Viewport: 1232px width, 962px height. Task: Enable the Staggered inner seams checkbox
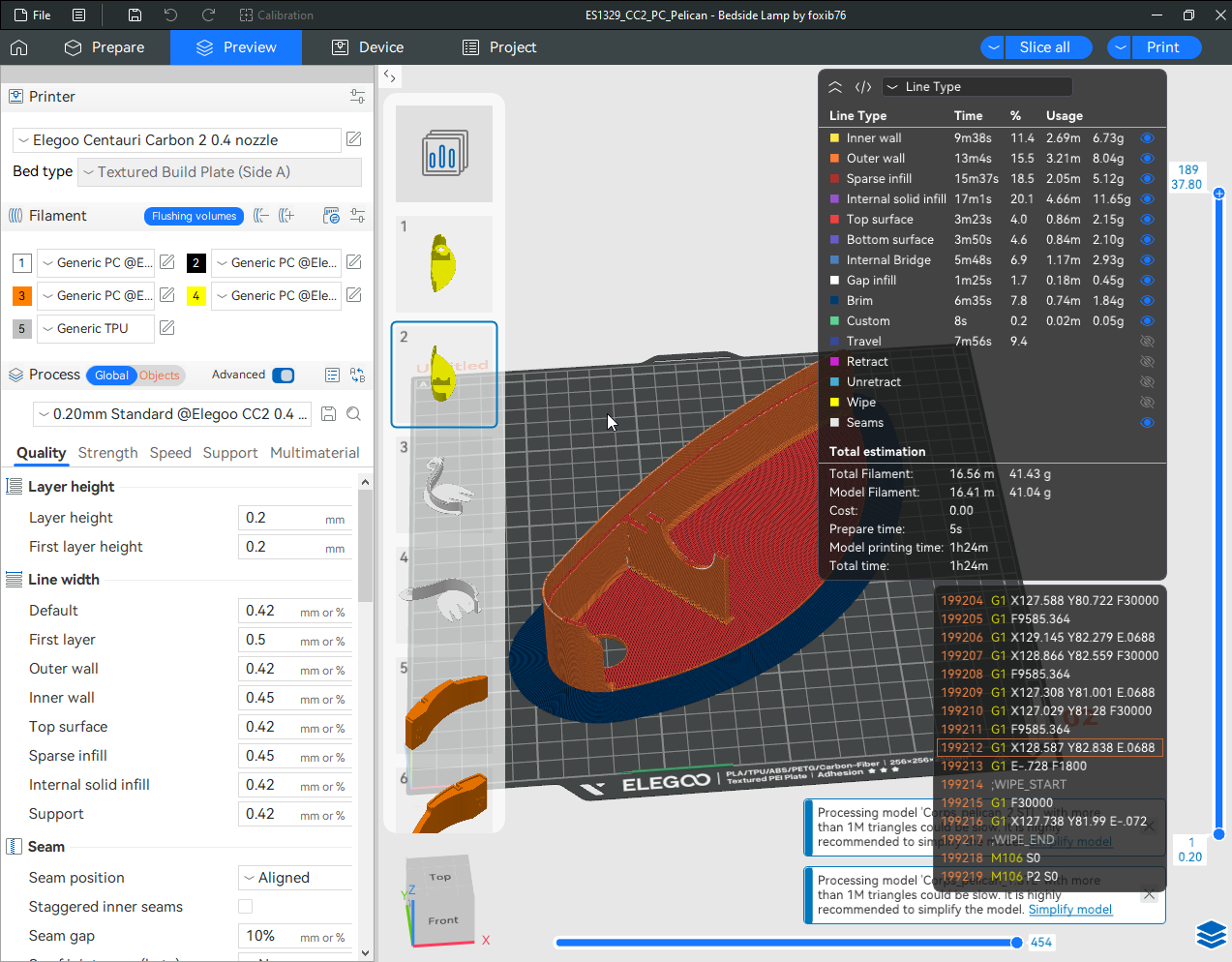(x=246, y=907)
